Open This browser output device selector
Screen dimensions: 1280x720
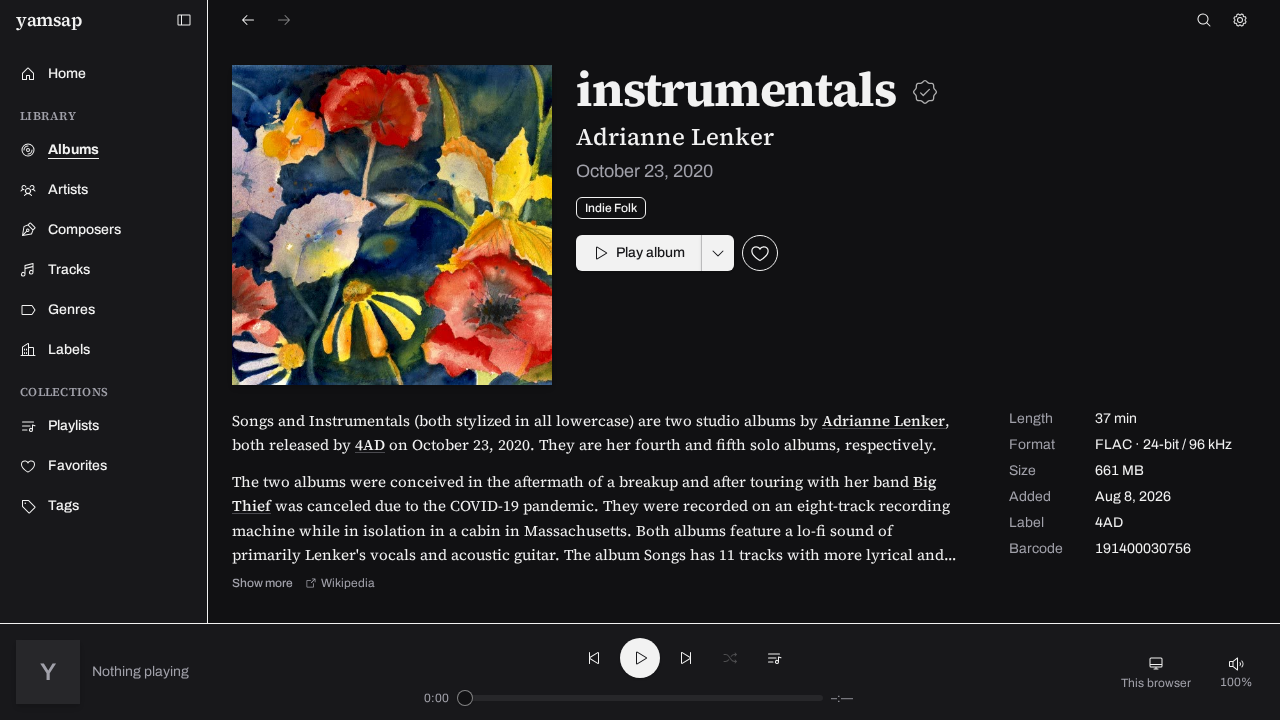[1156, 672]
